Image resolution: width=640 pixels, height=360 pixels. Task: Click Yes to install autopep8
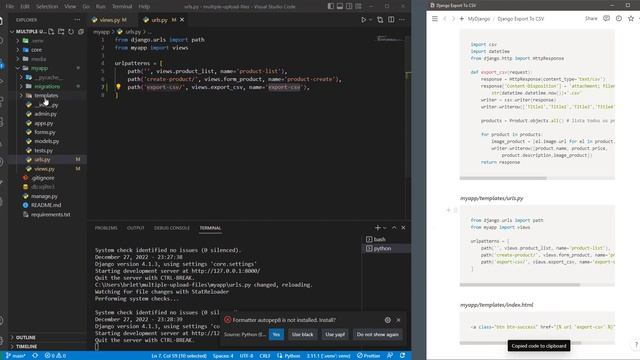(x=276, y=334)
